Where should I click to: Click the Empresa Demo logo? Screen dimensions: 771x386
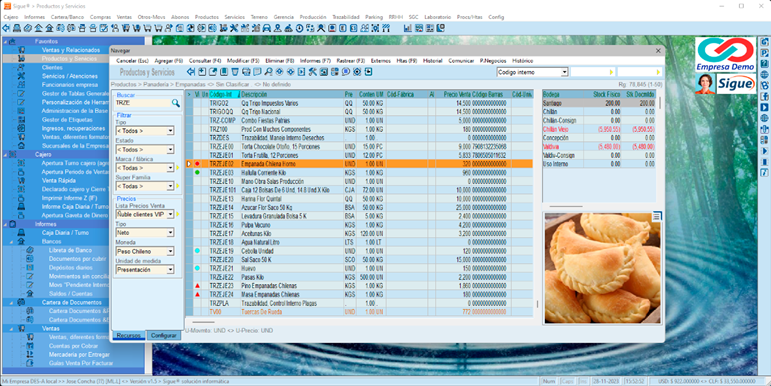coord(725,54)
